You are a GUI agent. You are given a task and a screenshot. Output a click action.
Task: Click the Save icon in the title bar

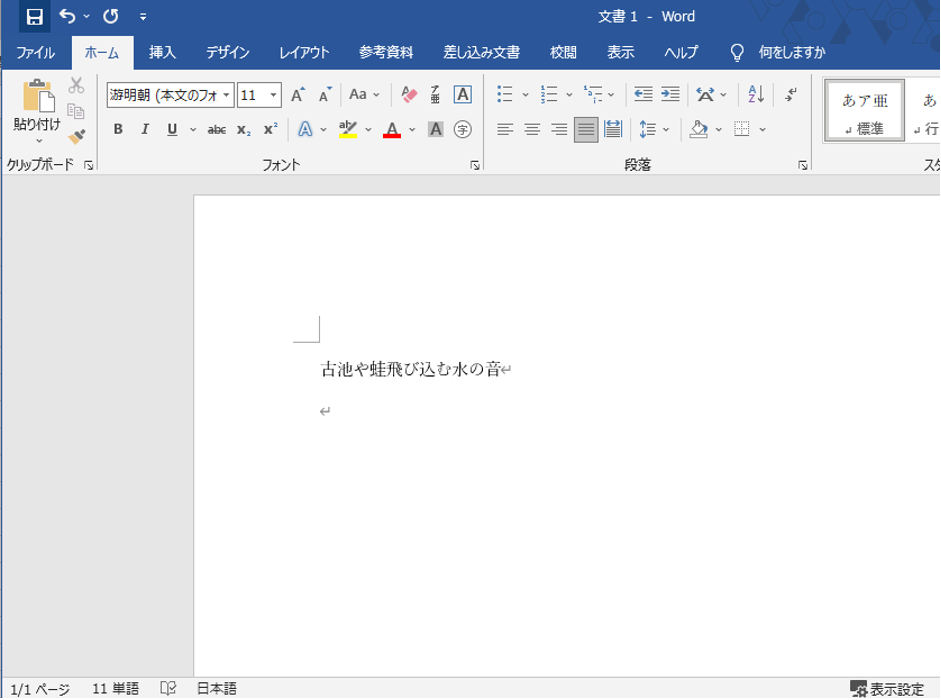point(34,16)
